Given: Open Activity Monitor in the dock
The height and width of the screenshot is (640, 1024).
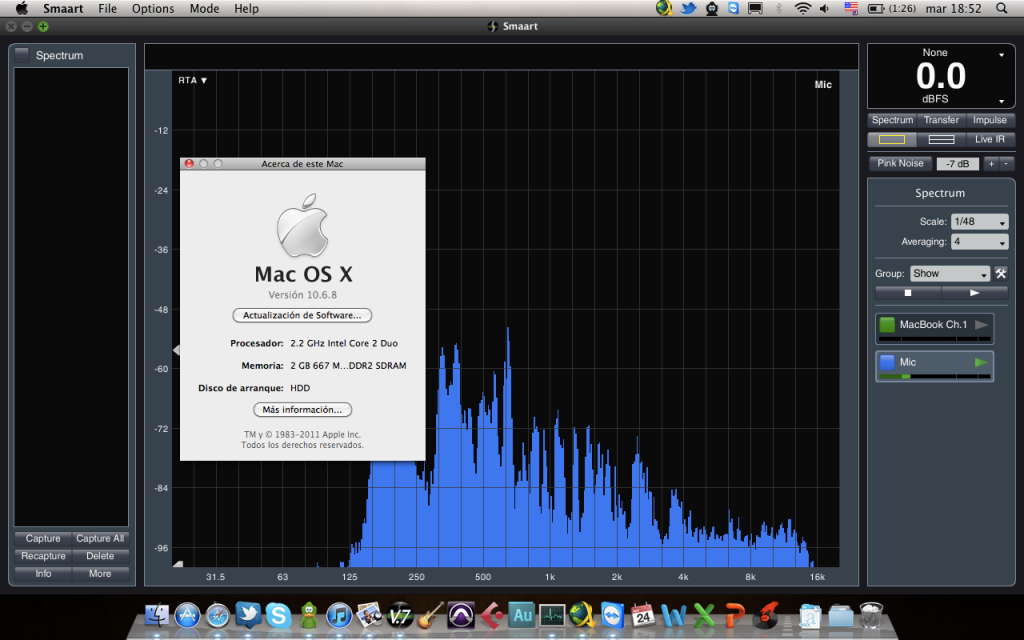Looking at the screenshot, I should coord(552,615).
